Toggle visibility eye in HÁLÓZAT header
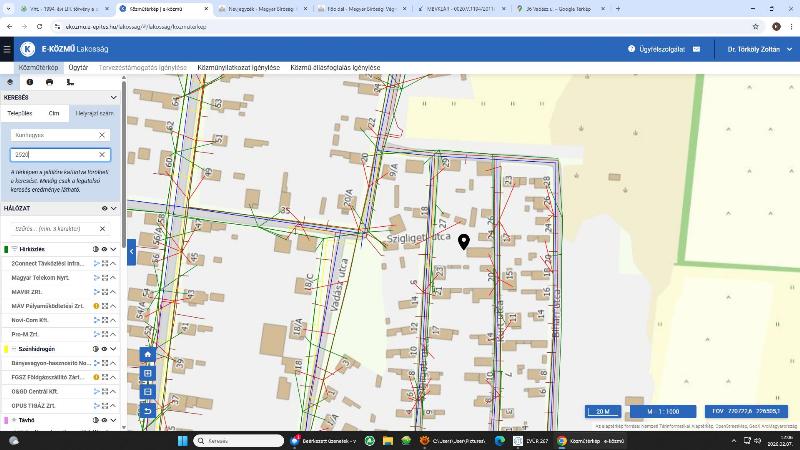 point(104,208)
